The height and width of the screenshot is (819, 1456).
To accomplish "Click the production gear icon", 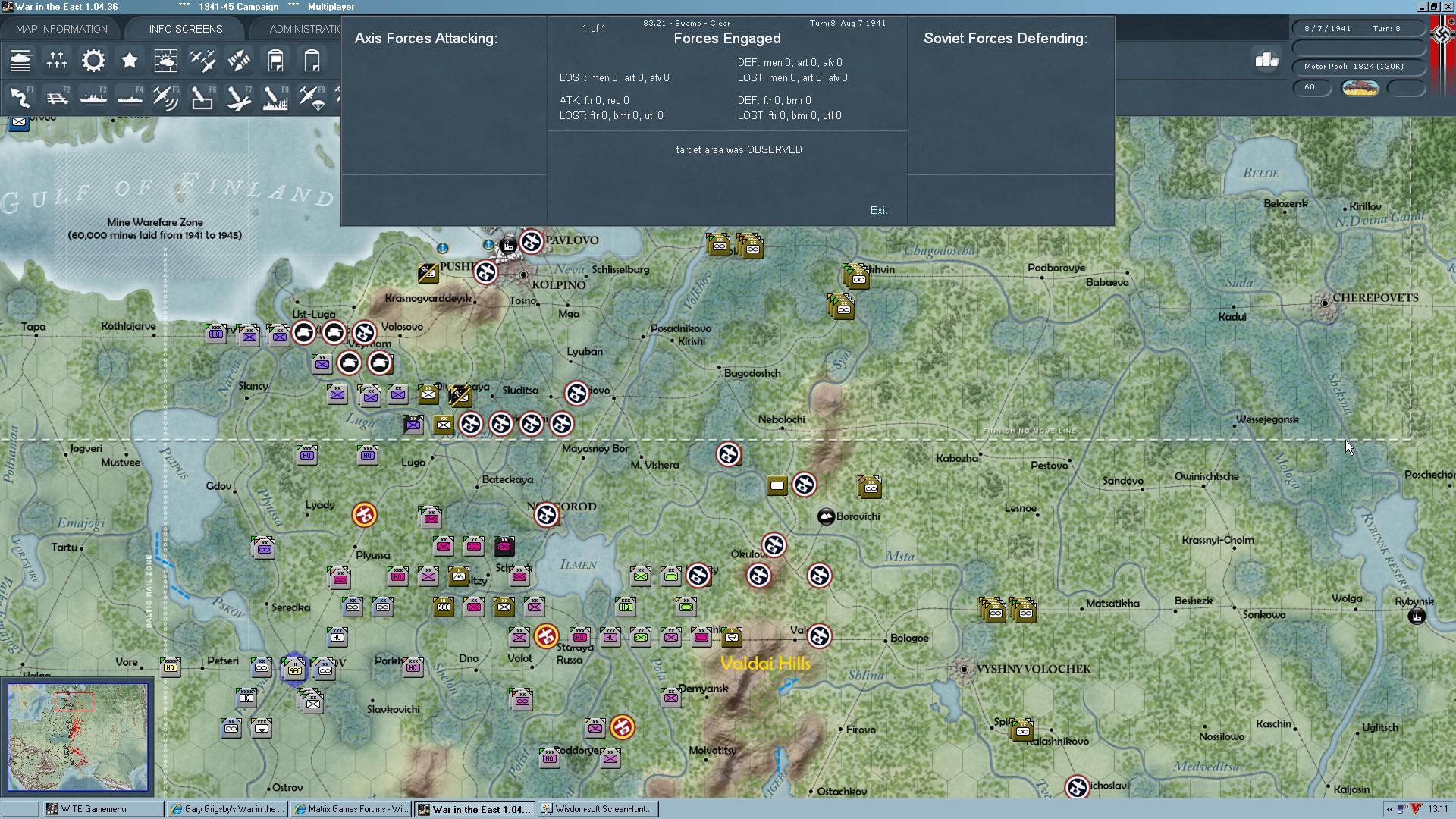I will pyautogui.click(x=93, y=61).
